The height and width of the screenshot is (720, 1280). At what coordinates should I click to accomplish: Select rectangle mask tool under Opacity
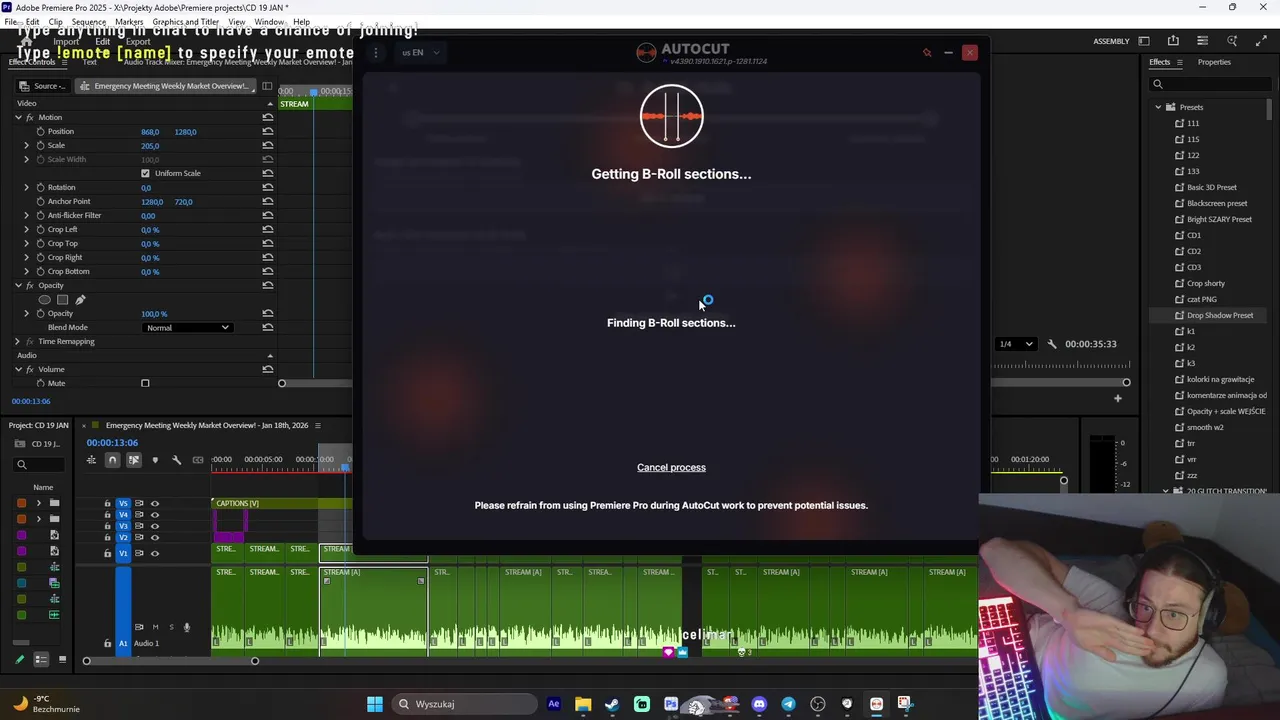[x=62, y=299]
